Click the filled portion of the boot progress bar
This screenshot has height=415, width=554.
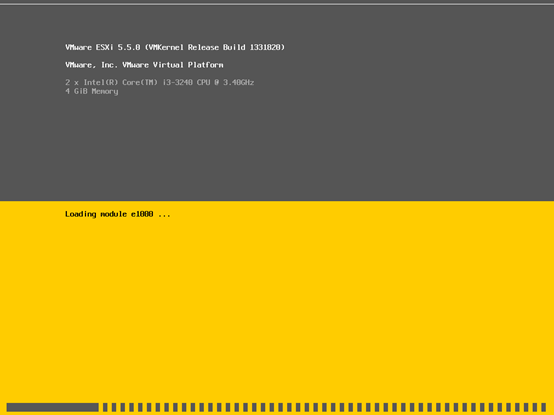pos(52,407)
